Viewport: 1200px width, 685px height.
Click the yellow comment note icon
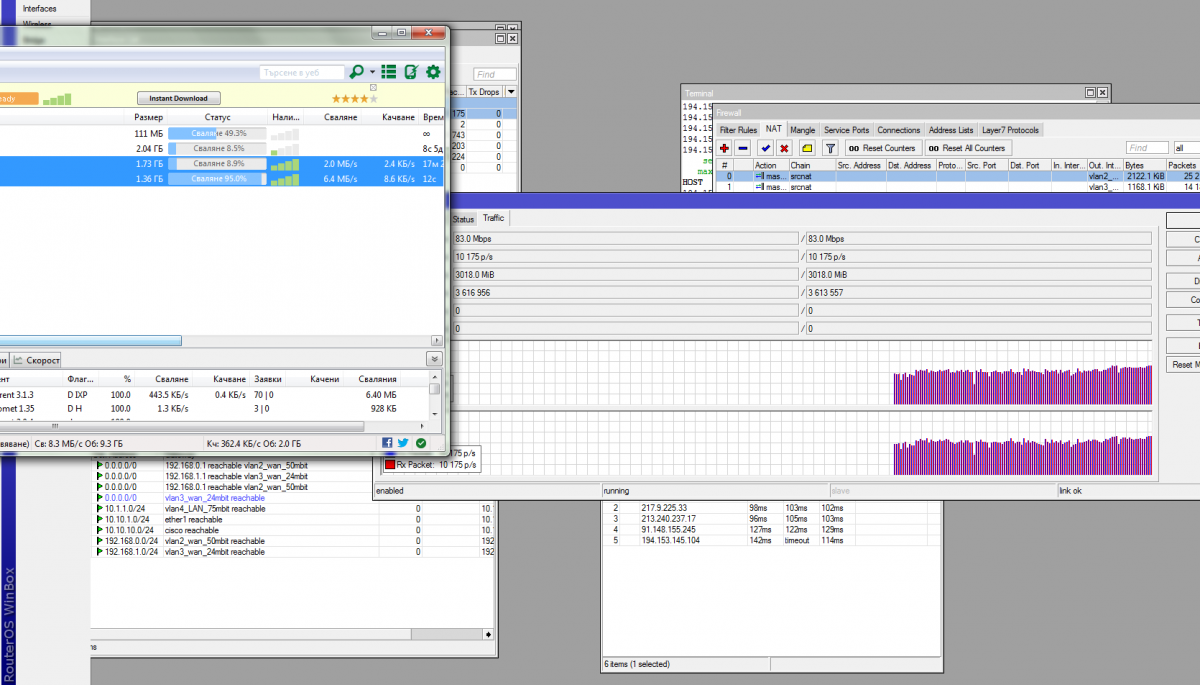[806, 148]
